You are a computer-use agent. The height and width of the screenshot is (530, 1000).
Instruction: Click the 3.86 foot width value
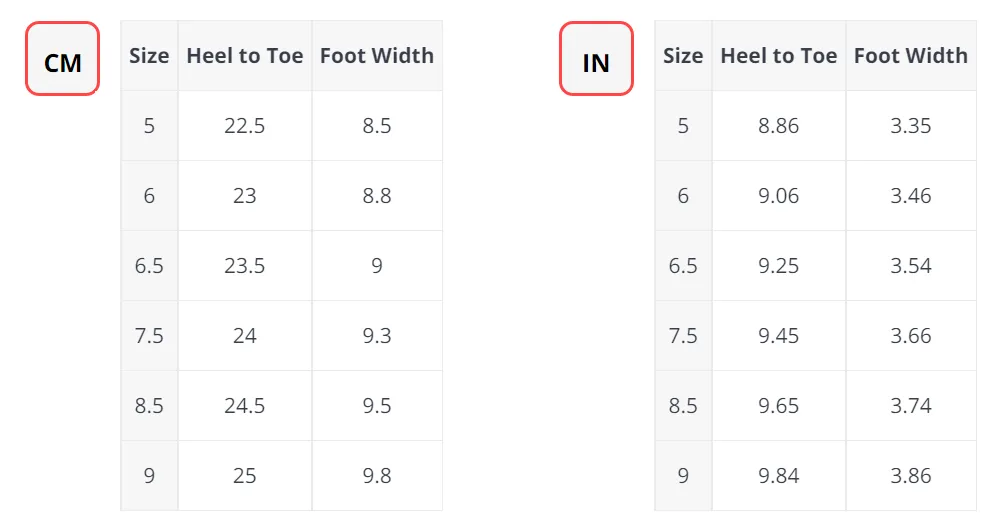(911, 475)
